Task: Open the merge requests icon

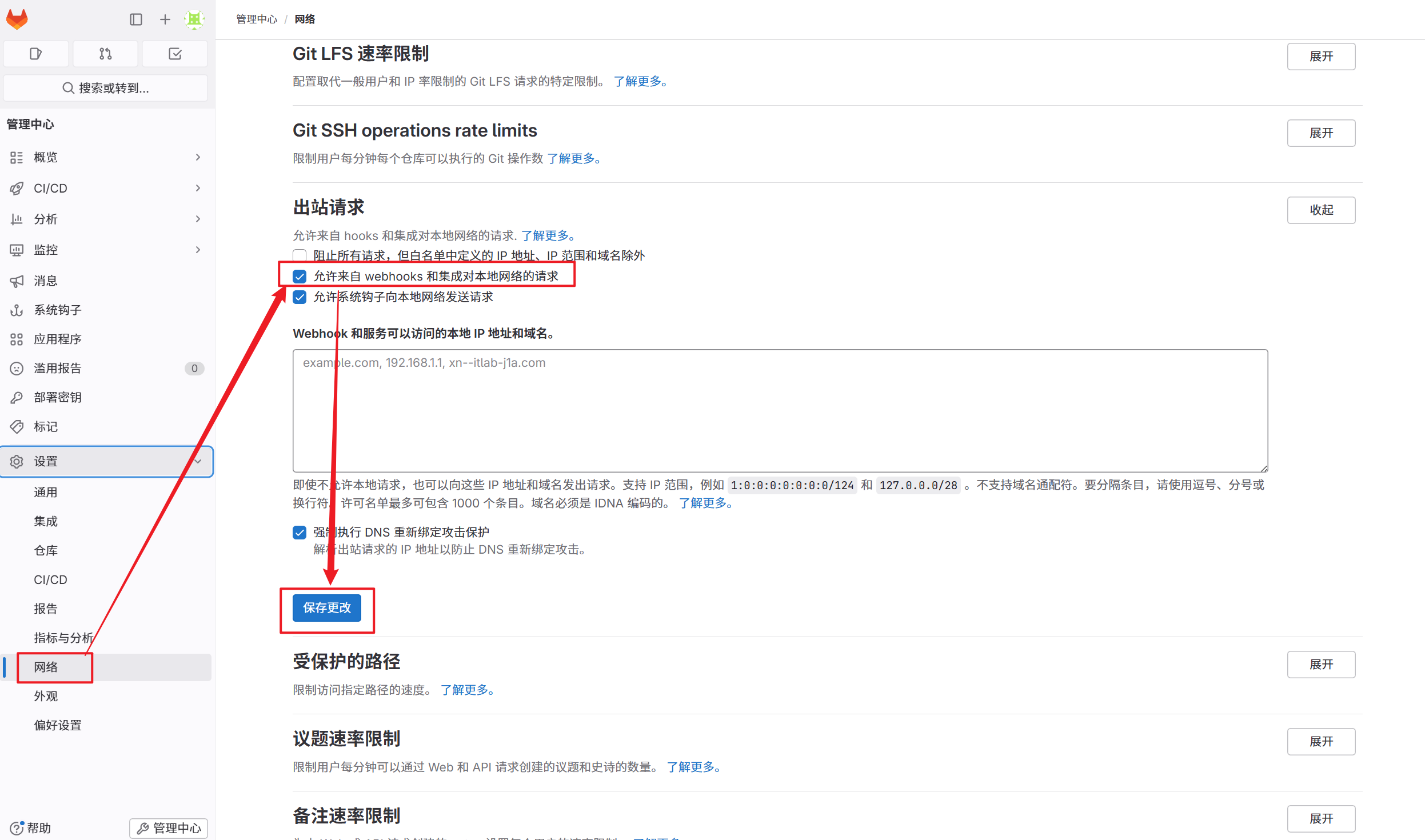Action: 105,54
